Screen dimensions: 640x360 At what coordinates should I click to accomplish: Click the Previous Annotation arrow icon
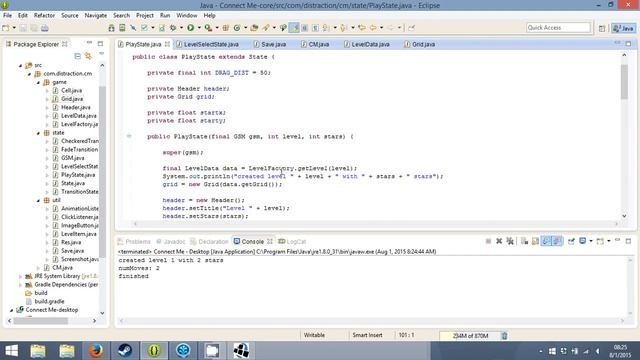coord(344,28)
